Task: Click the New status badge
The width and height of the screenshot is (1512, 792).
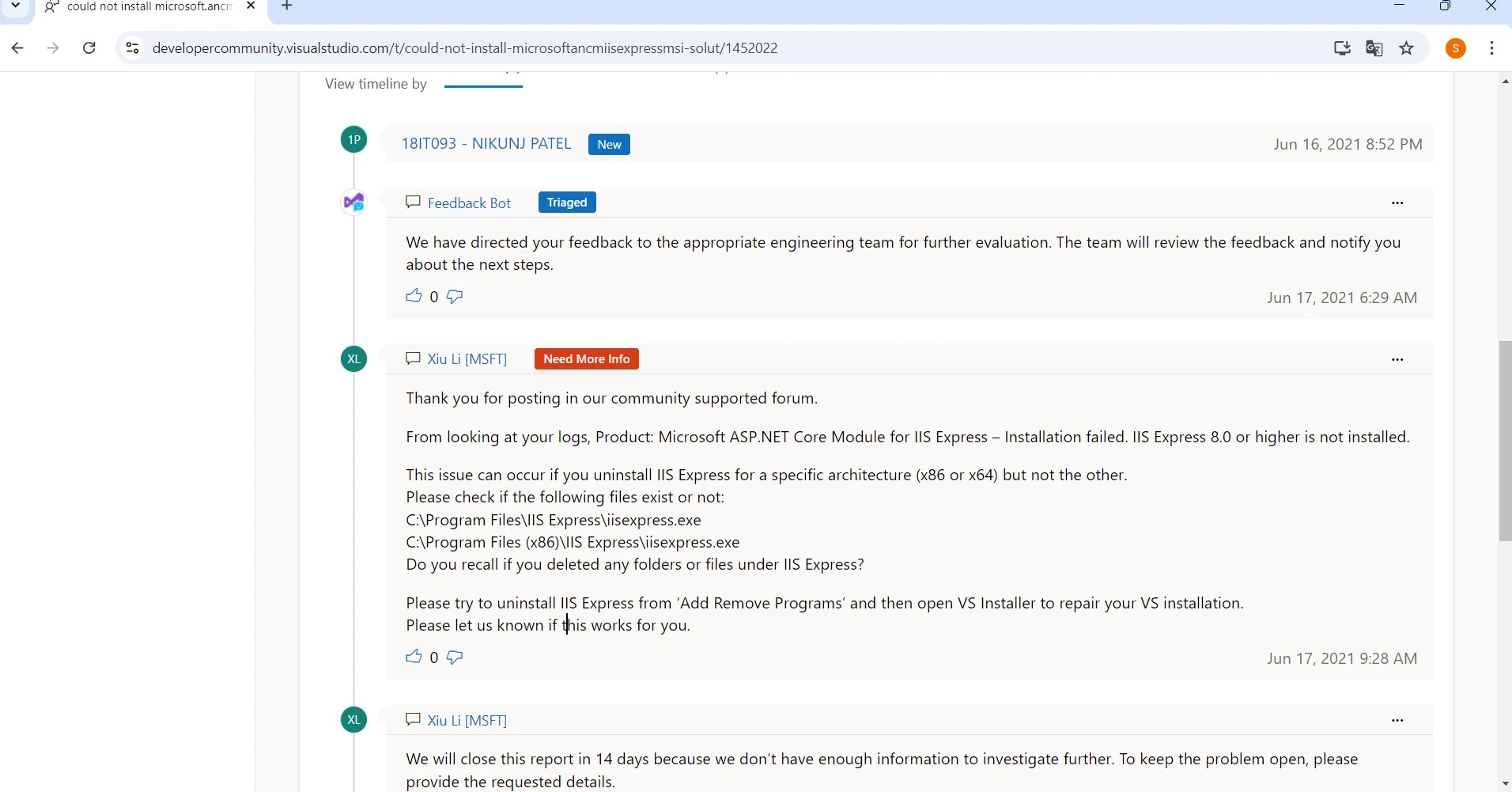Action: coord(609,145)
